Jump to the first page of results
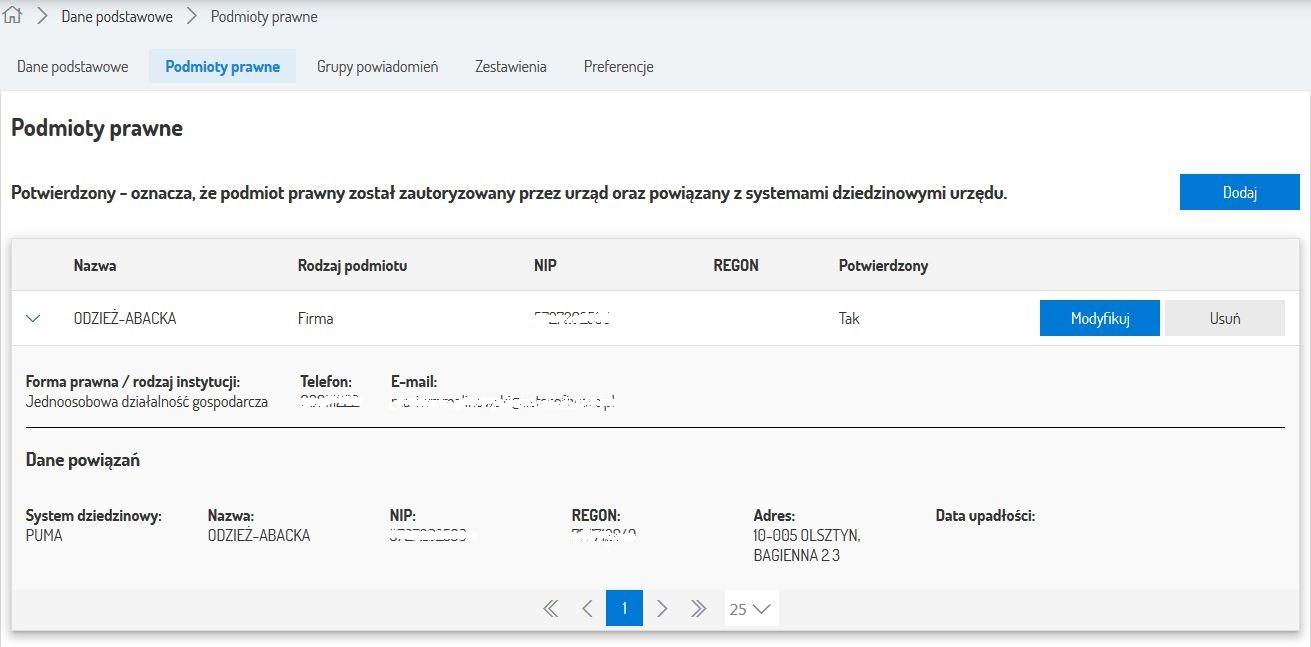The image size is (1311, 647). pyautogui.click(x=550, y=609)
